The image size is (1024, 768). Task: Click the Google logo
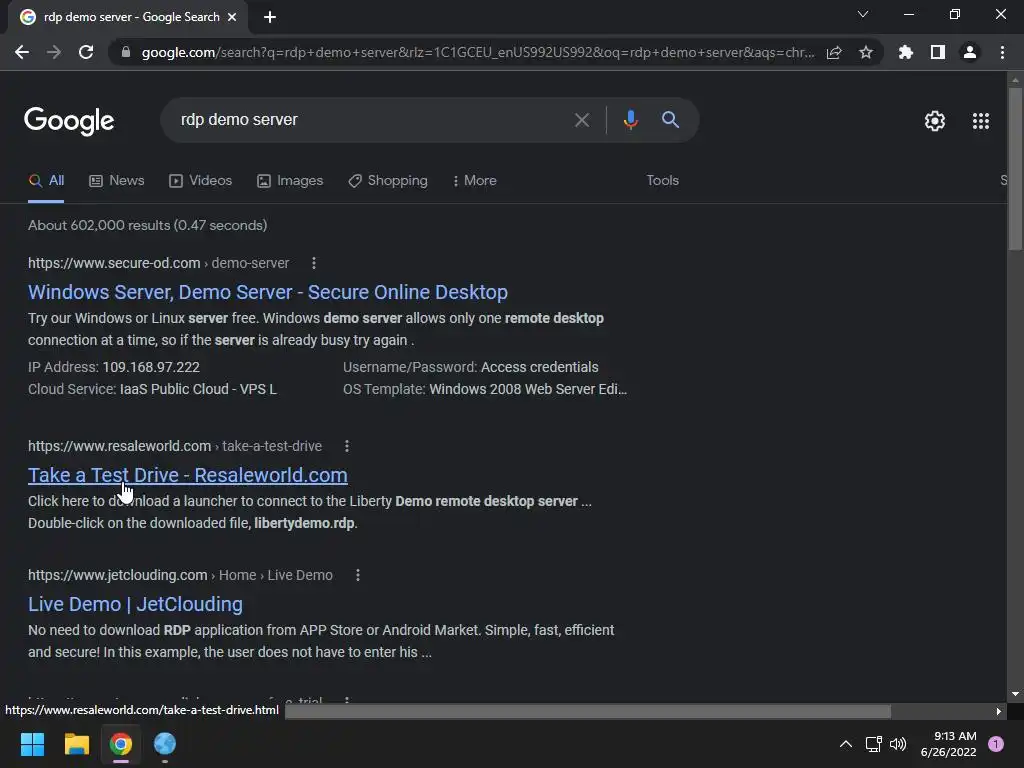(69, 121)
